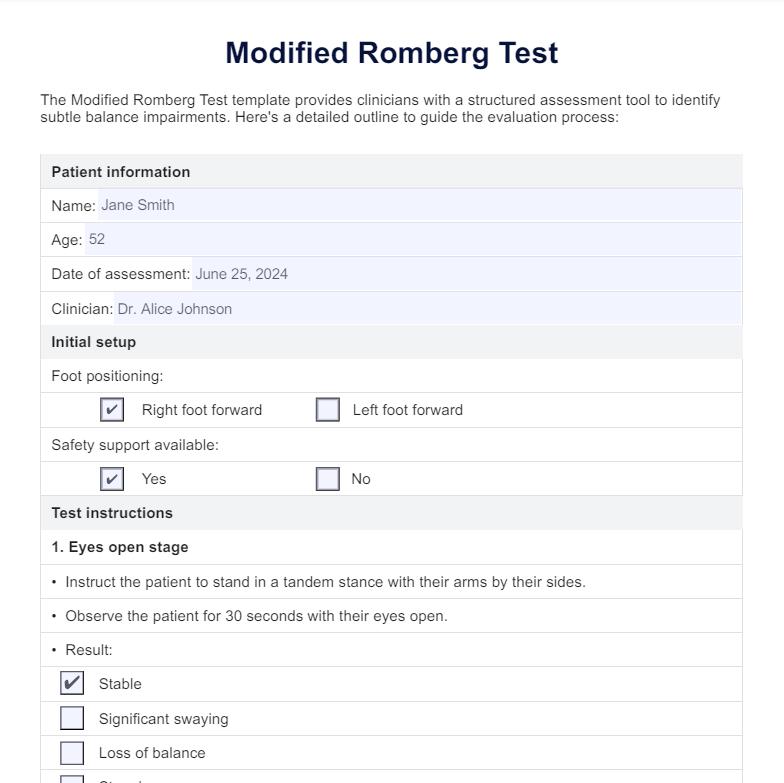Image resolution: width=784 pixels, height=783 pixels.
Task: Click the Modified Romberg Test title
Action: click(x=392, y=53)
